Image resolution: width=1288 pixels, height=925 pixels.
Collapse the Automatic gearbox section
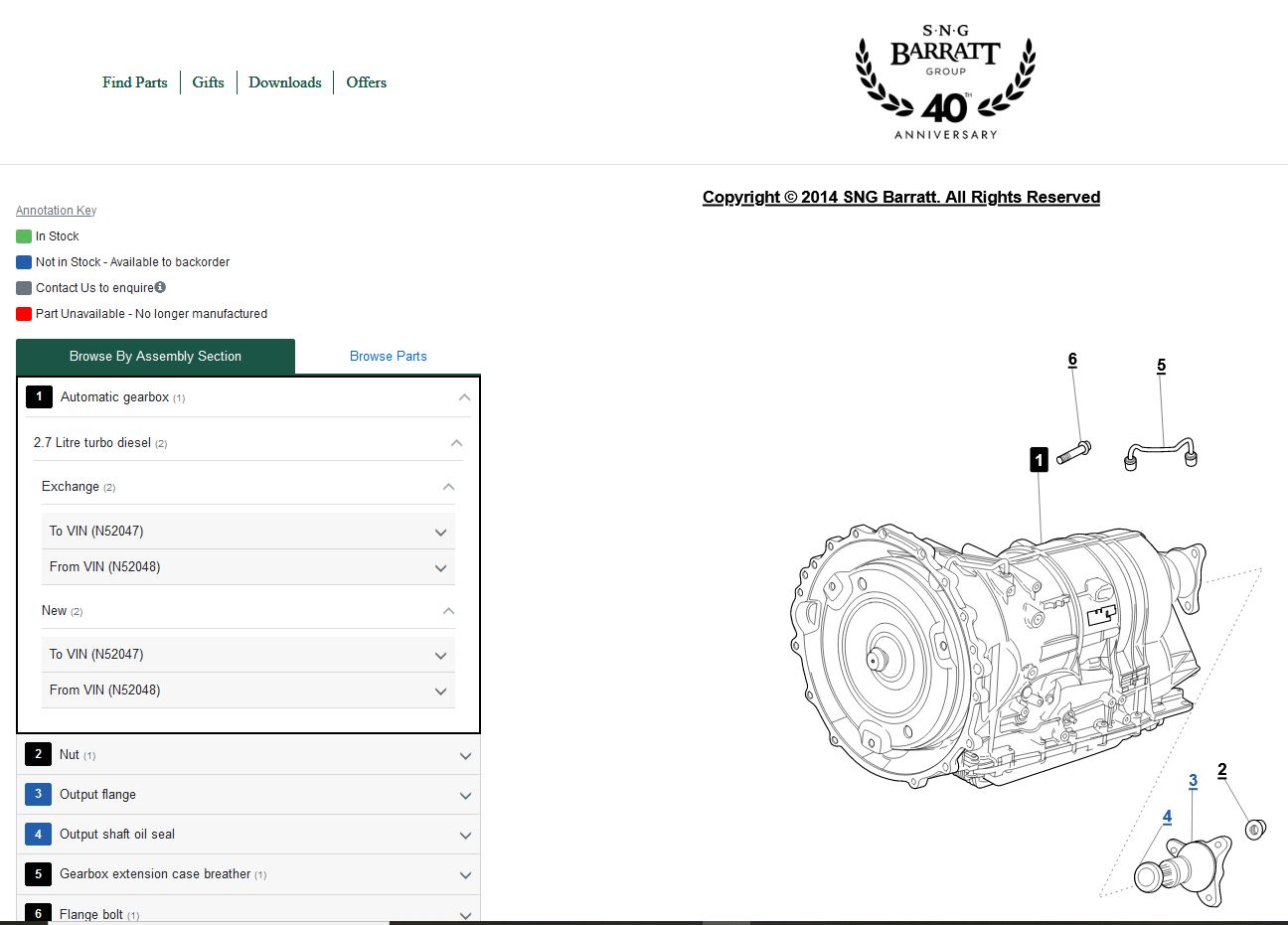(464, 397)
